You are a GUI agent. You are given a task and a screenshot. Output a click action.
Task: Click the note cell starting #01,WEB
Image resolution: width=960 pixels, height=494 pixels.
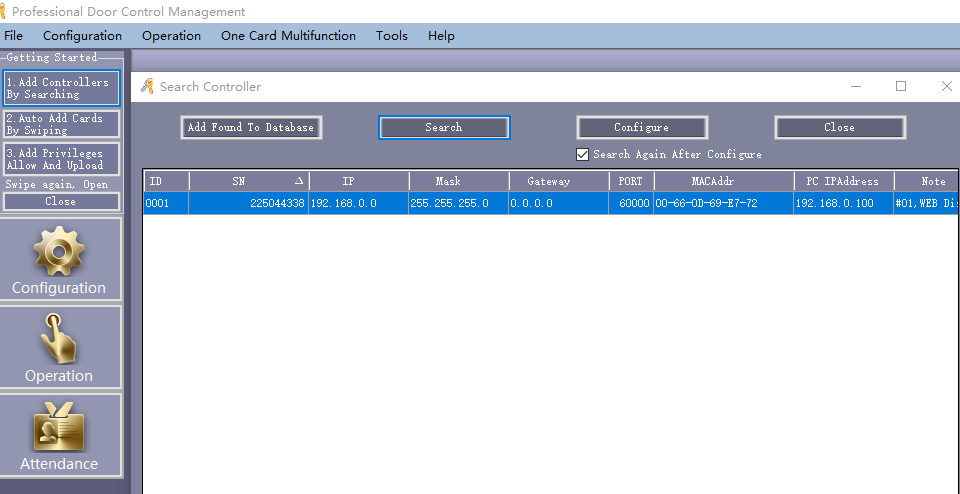pos(927,203)
